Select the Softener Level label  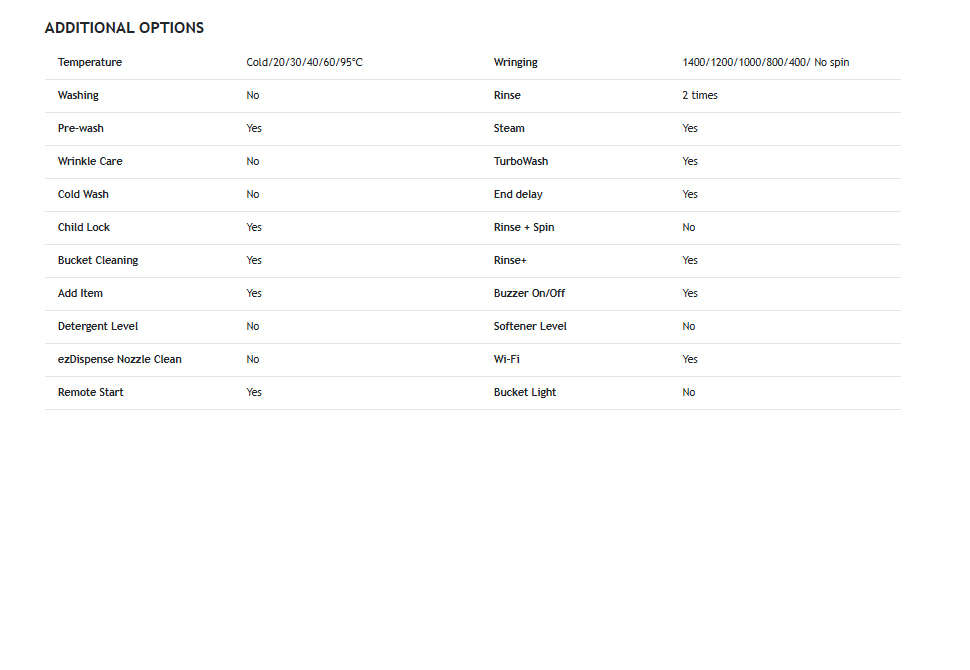[x=530, y=327]
